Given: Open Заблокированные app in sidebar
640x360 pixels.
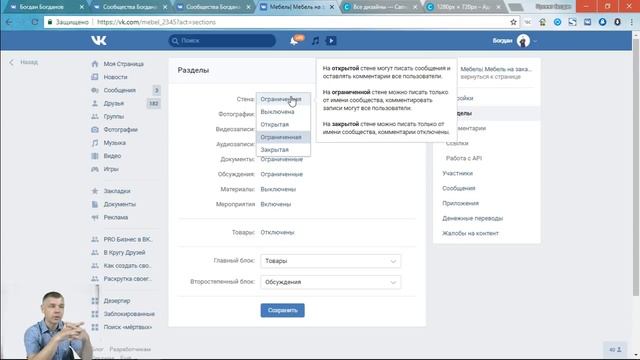Looking at the screenshot, I should [129, 314].
